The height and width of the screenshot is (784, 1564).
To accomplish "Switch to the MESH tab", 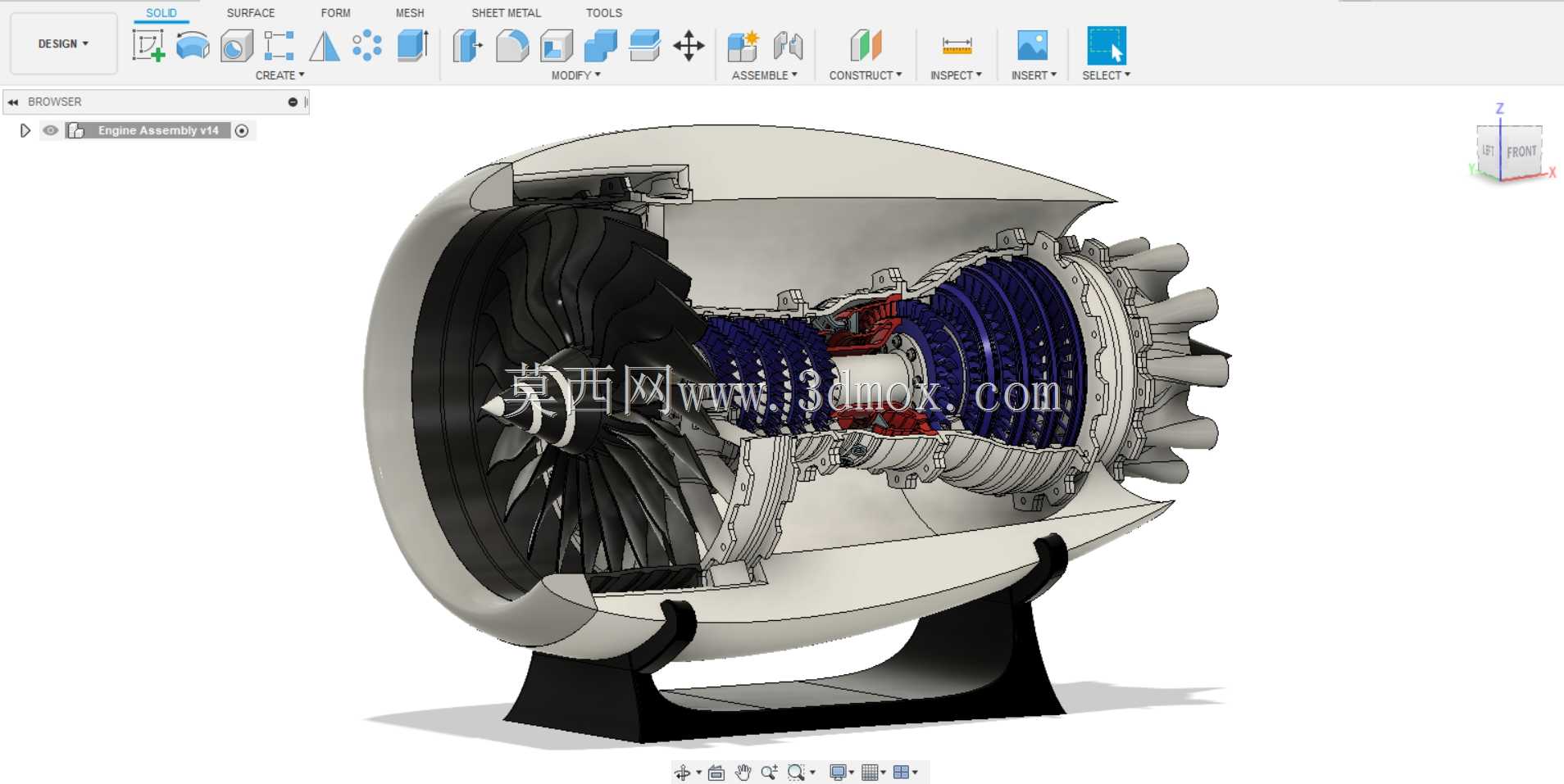I will click(410, 13).
